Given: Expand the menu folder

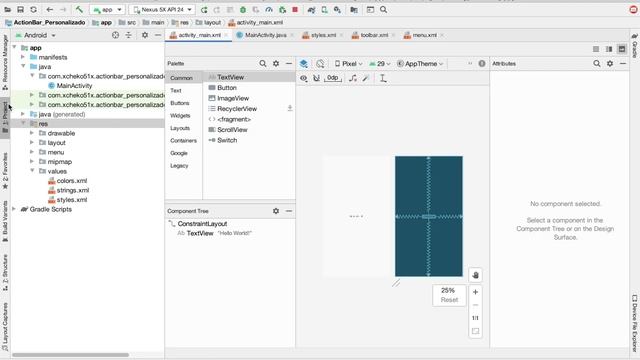Looking at the screenshot, I should pos(32,152).
